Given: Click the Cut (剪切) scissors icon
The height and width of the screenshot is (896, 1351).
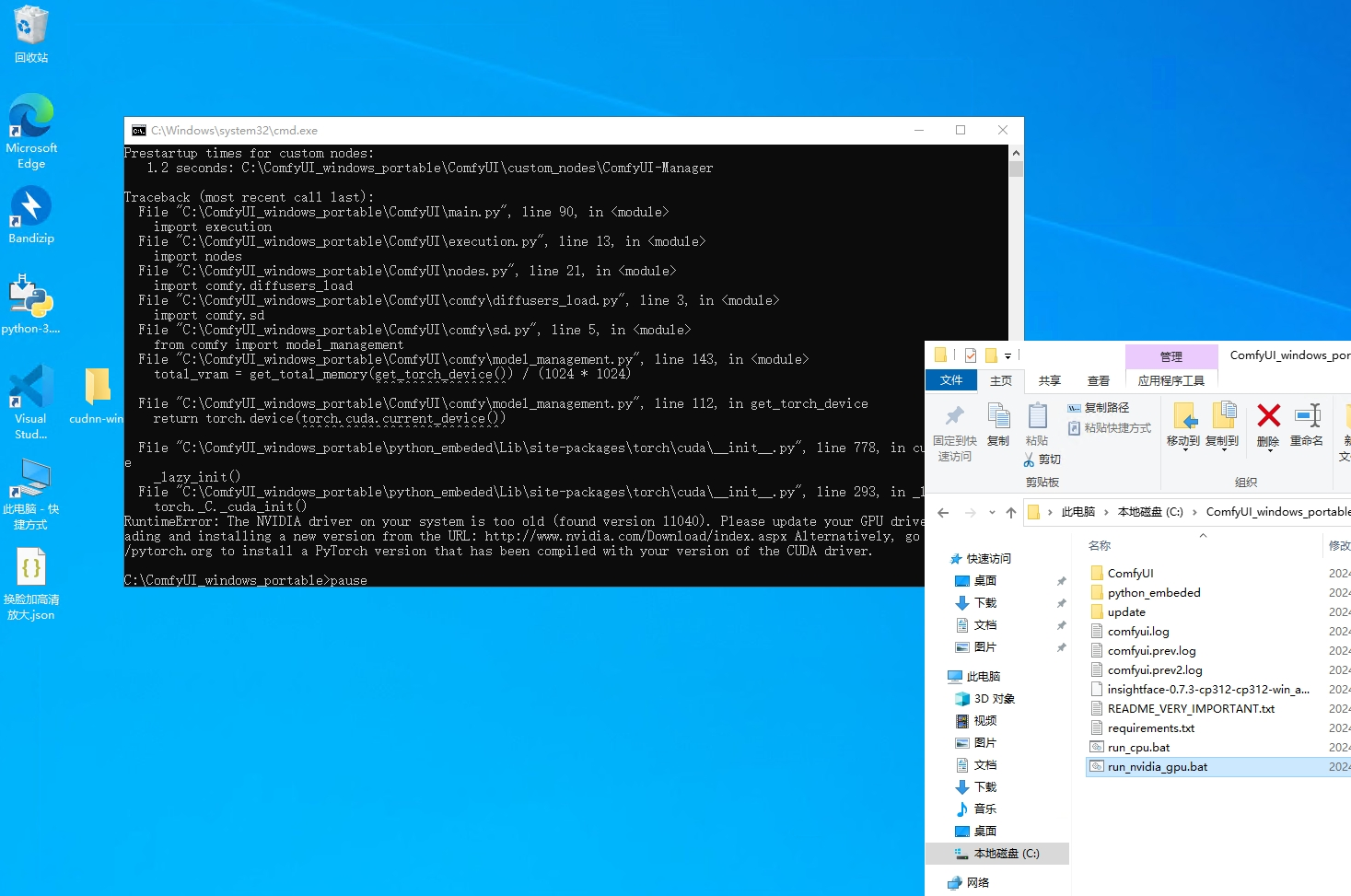Looking at the screenshot, I should tap(1030, 460).
